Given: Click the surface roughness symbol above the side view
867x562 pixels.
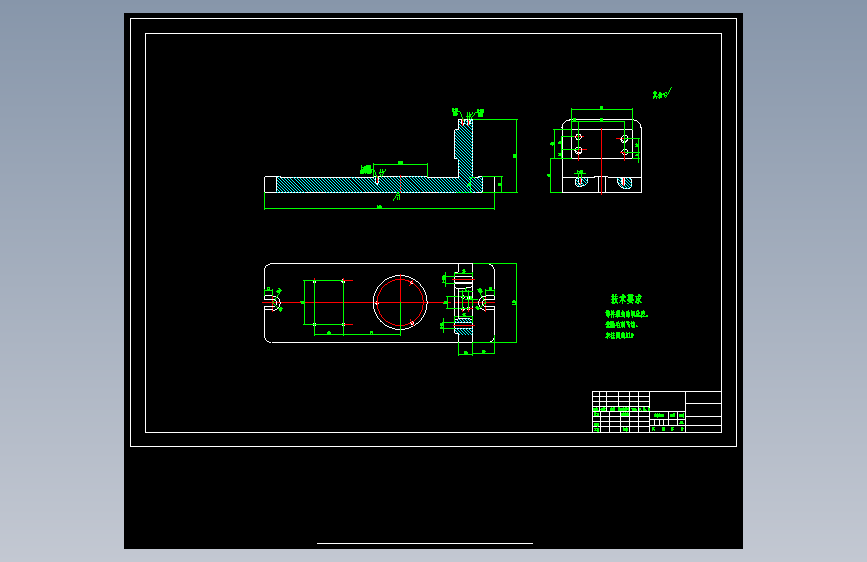Looking at the screenshot, I should [662, 93].
